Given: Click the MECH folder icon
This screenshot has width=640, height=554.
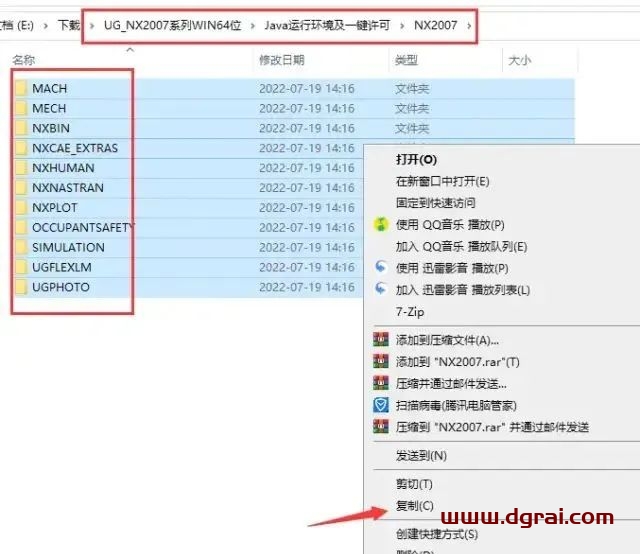Looking at the screenshot, I should click(21, 108).
